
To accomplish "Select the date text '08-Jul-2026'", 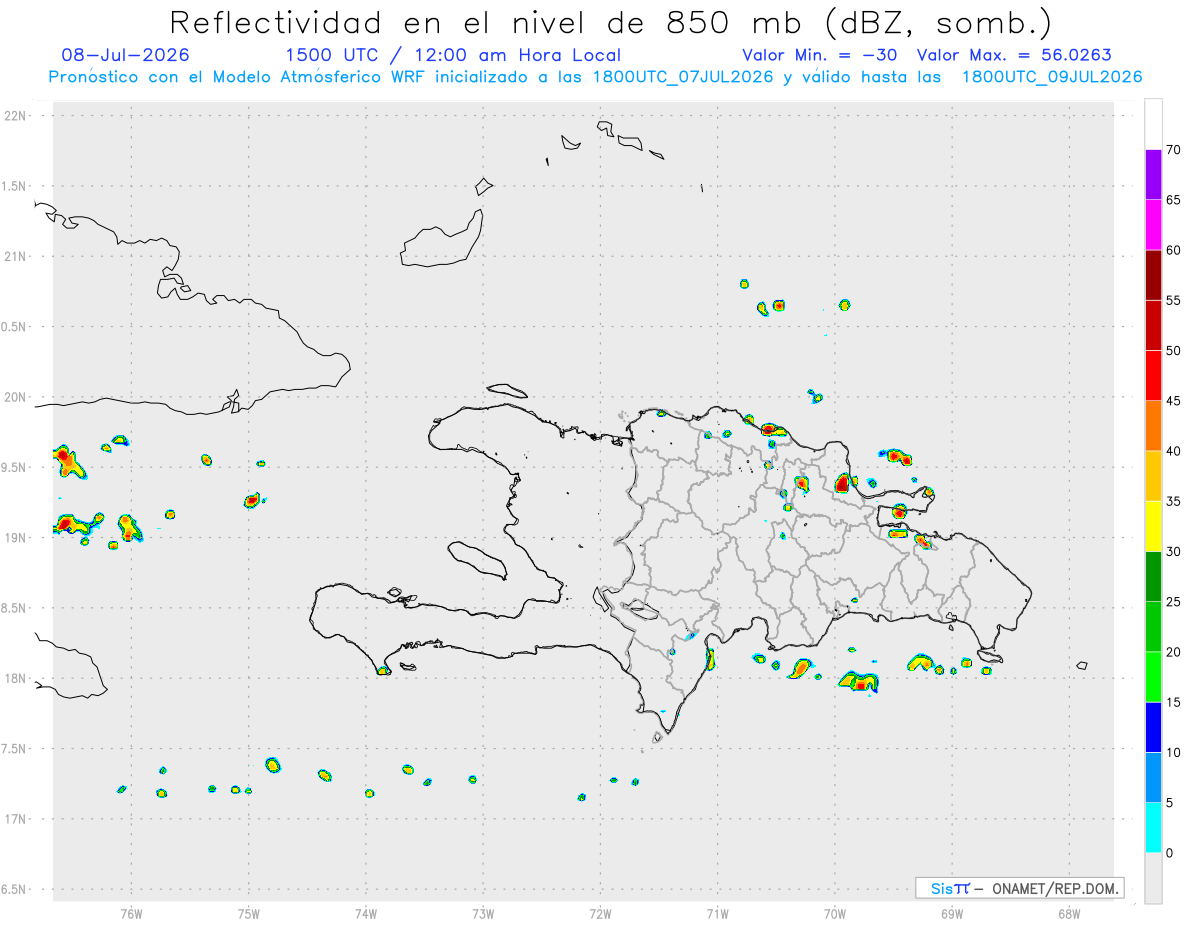I will tap(125, 55).
